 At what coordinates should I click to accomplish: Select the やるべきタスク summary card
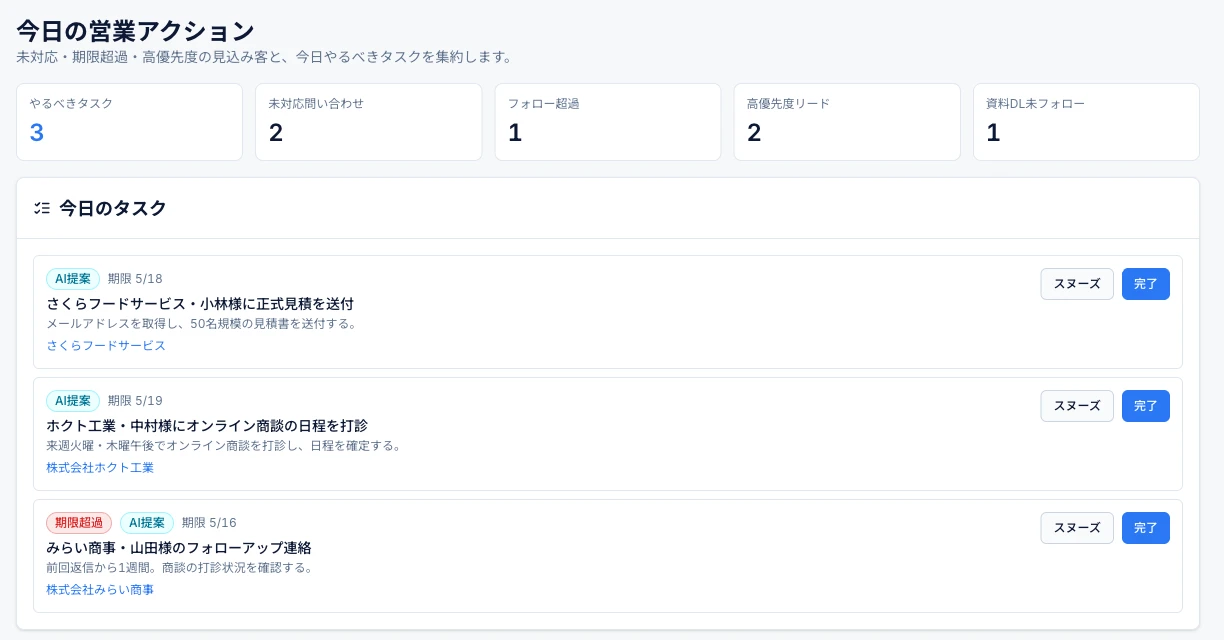pos(129,122)
